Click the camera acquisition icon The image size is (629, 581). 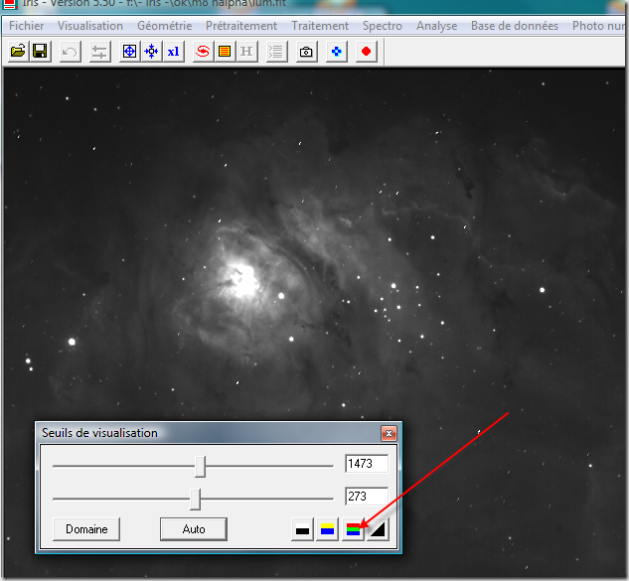tap(307, 51)
